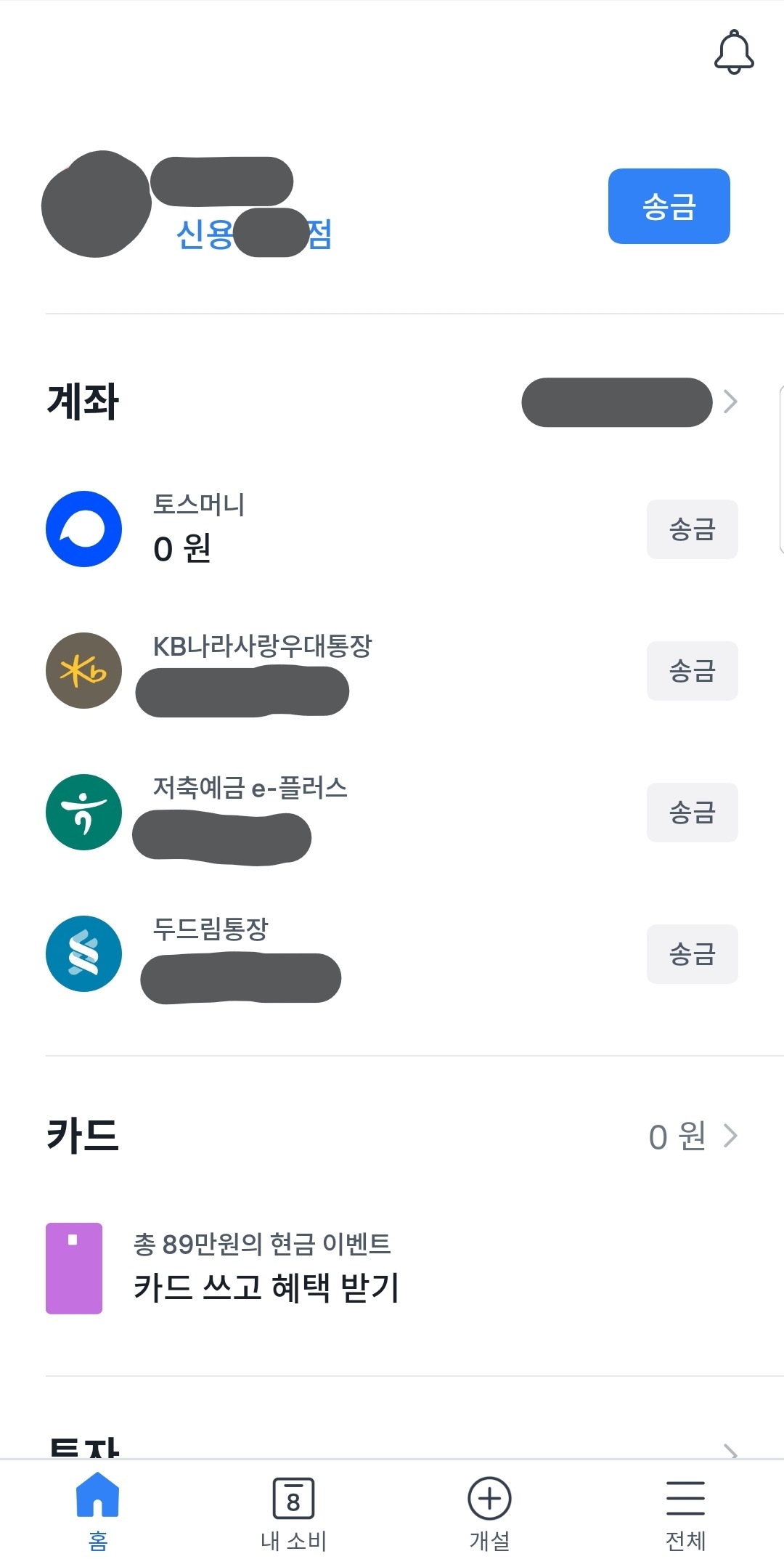Expand the 투자 section chevron

(x=730, y=1452)
